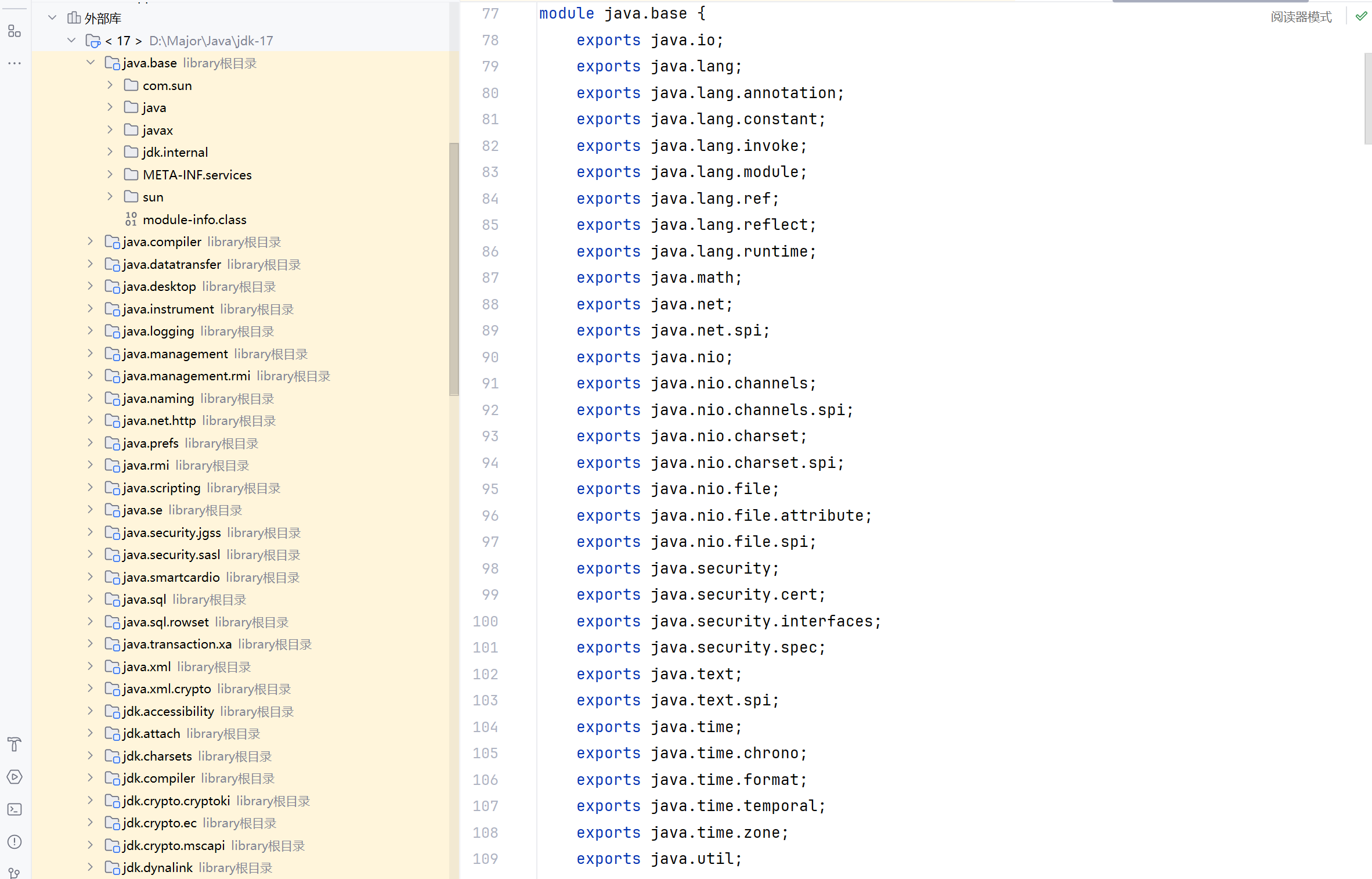
Task: Select the java.prefs tree row
Action: point(241,443)
